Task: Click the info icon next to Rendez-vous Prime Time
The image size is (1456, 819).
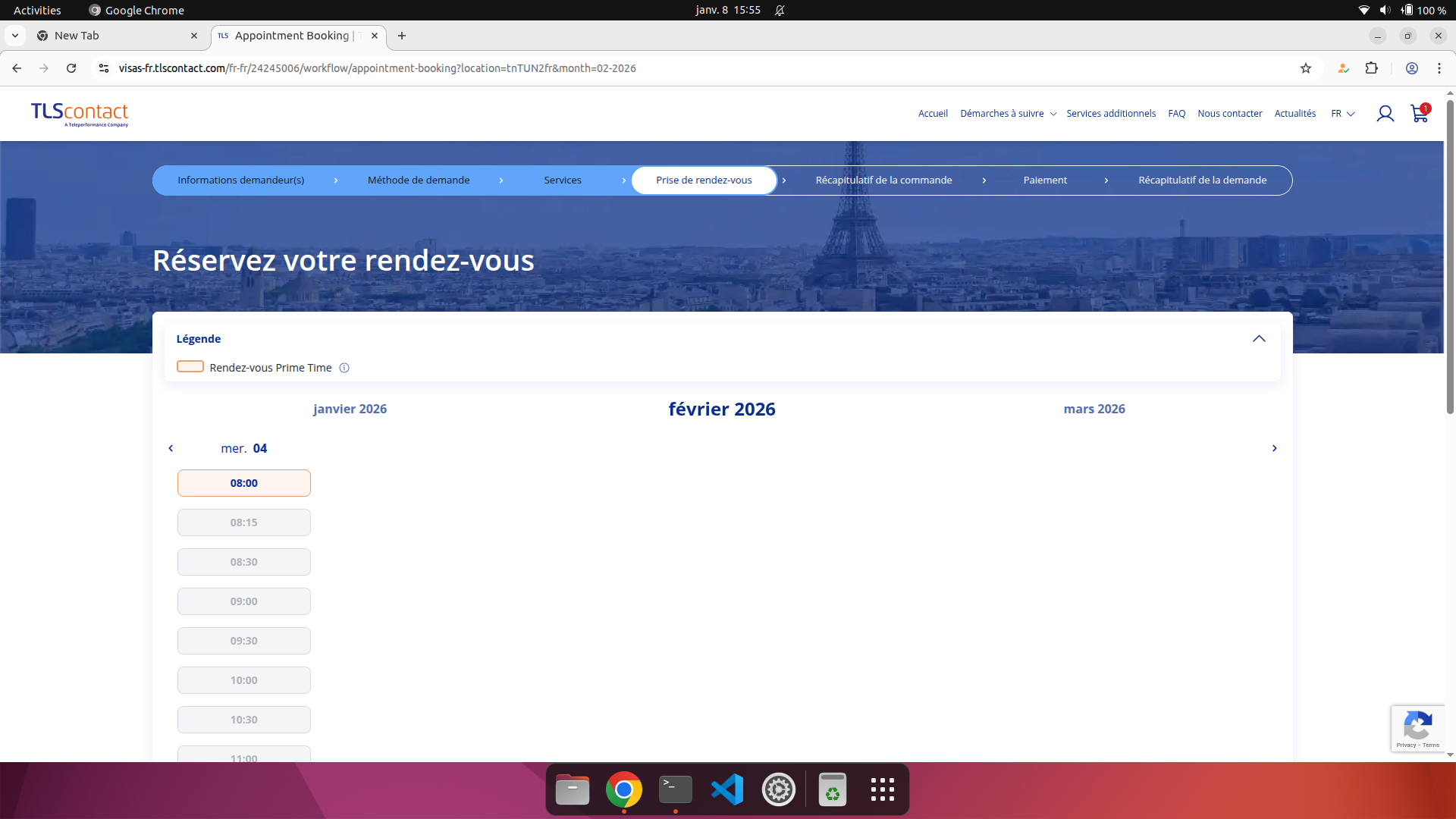Action: tap(344, 368)
